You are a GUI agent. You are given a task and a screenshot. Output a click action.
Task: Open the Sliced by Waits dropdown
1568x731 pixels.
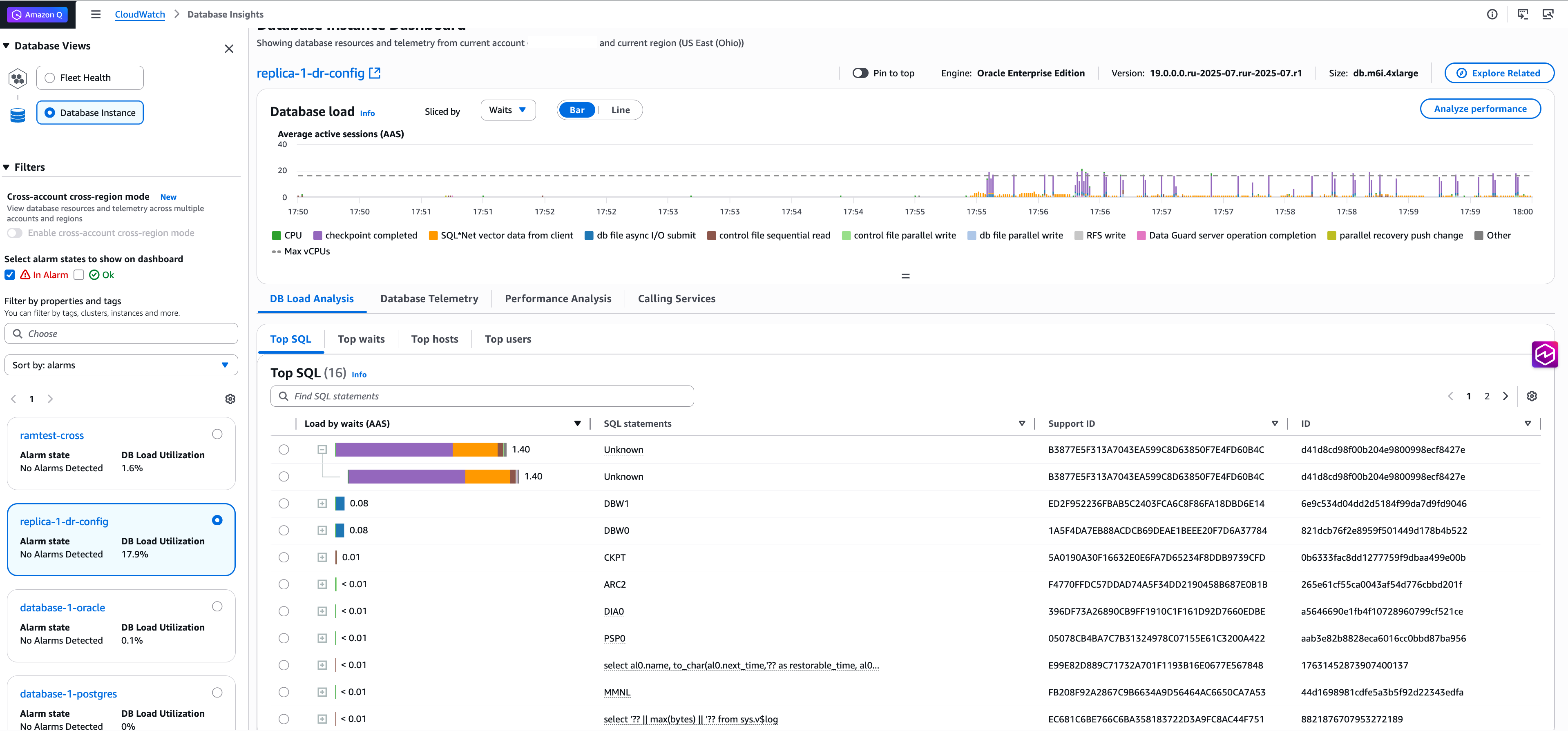pos(508,110)
